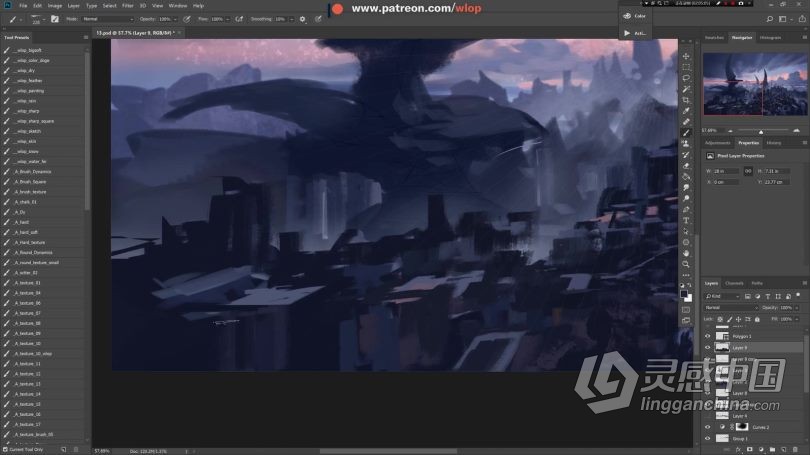
Task: Select the Eraser tool
Action: coord(686,166)
